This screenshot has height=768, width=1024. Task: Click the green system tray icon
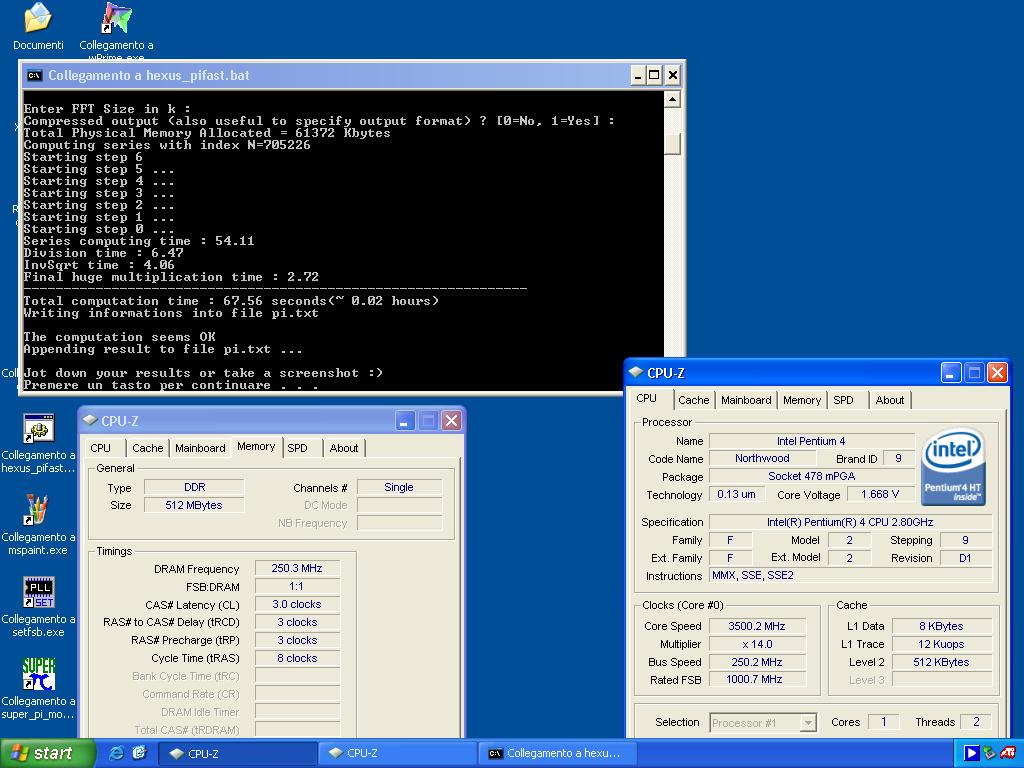tap(989, 753)
